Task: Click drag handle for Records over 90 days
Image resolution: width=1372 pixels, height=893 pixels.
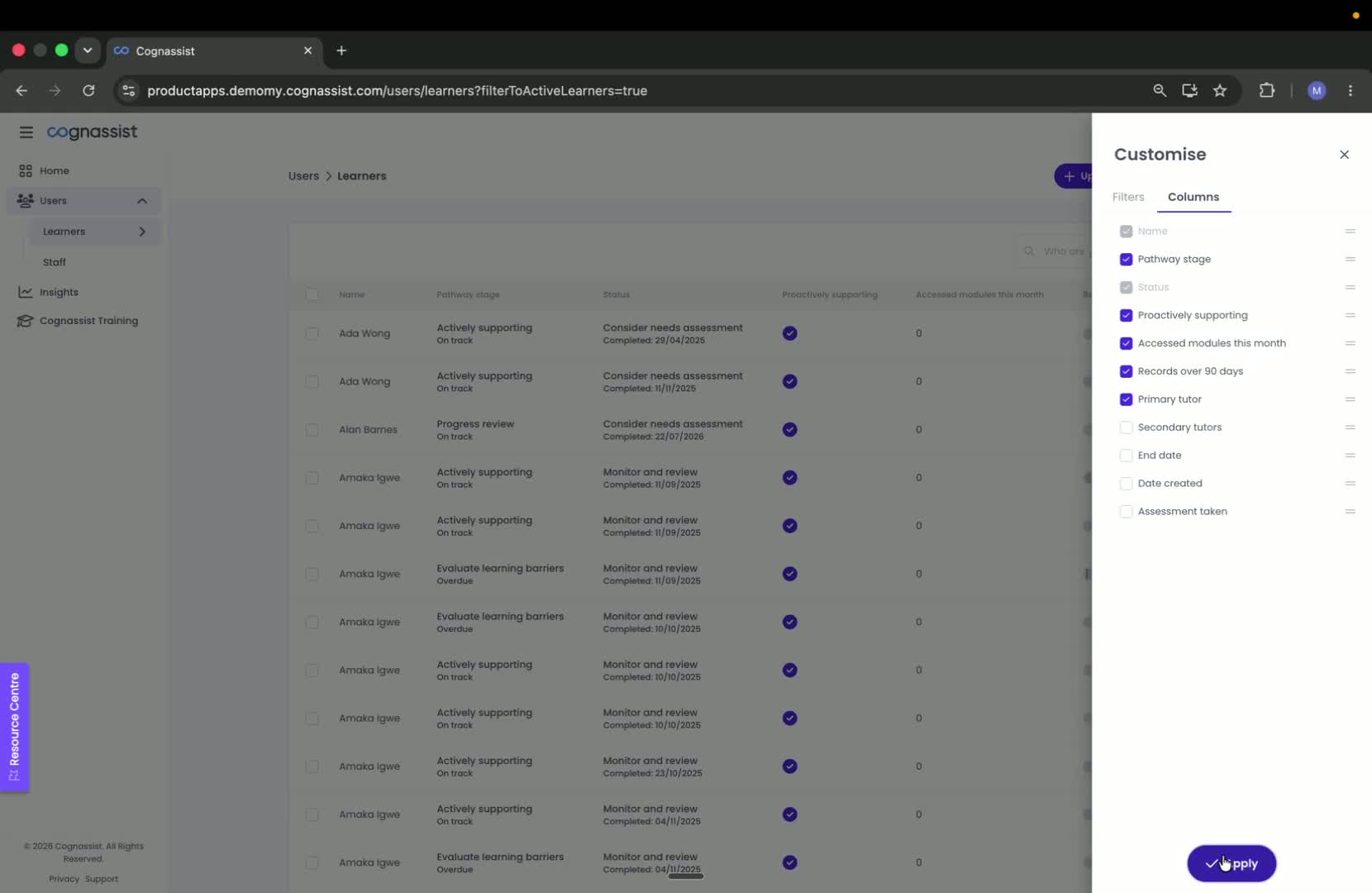Action: (x=1350, y=372)
